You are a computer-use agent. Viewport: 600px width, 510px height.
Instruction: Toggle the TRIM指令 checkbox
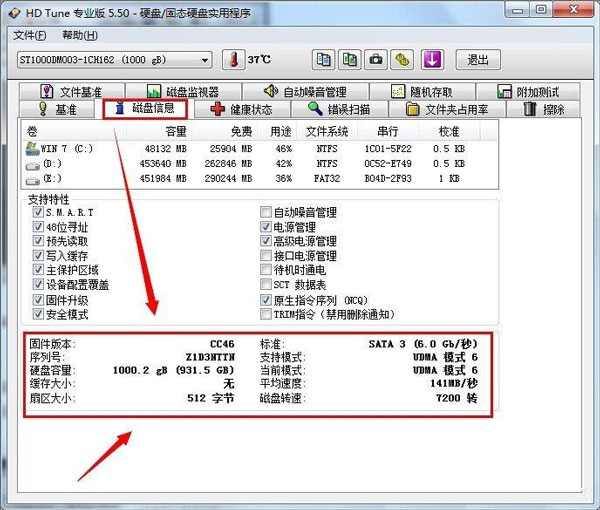click(x=266, y=314)
